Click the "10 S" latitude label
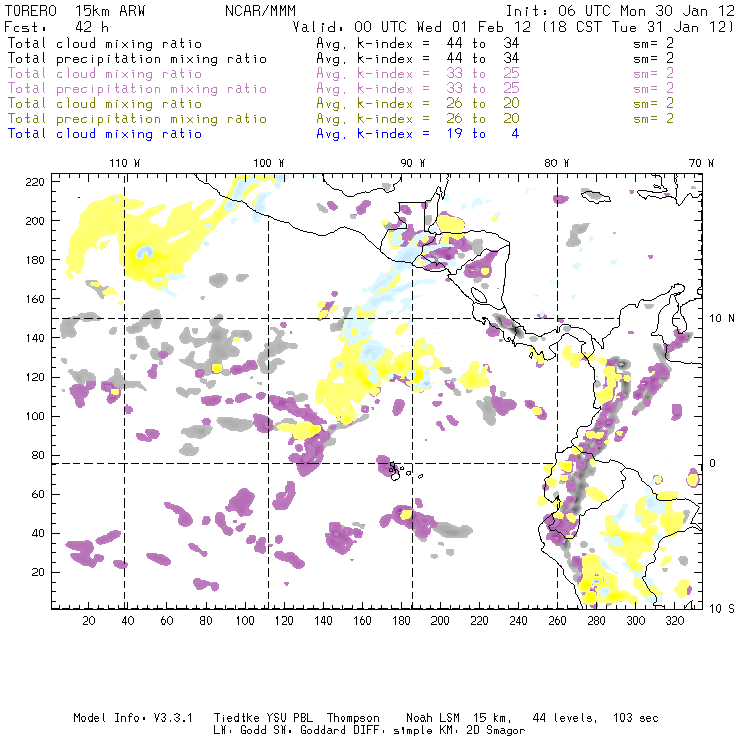740x740 pixels. coord(722,609)
